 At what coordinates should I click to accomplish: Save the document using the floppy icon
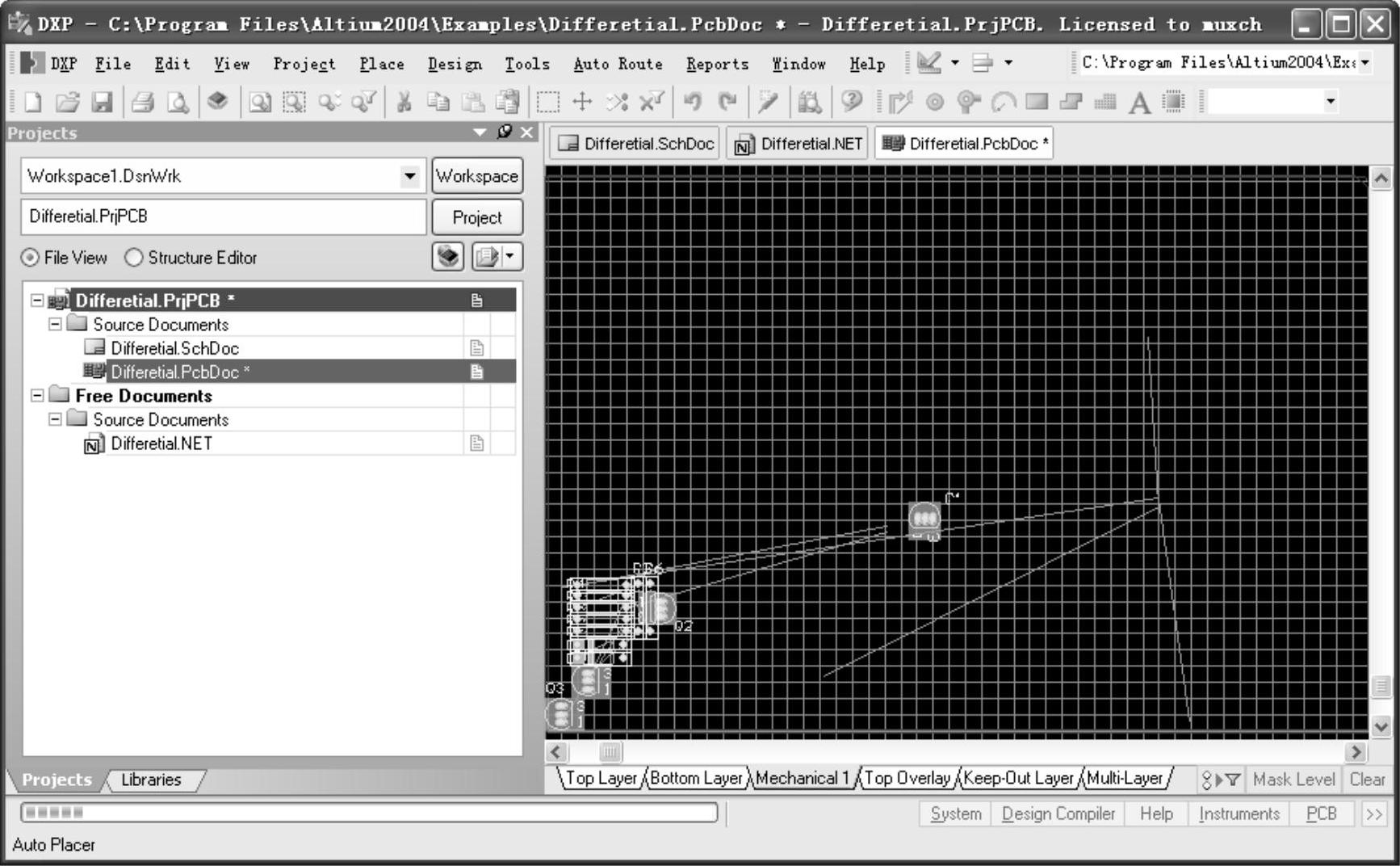pos(102,102)
